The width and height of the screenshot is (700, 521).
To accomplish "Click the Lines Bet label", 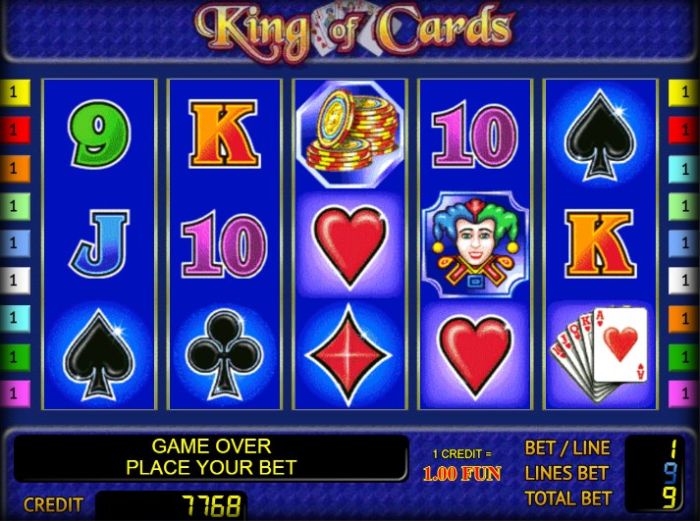I will click(566, 473).
